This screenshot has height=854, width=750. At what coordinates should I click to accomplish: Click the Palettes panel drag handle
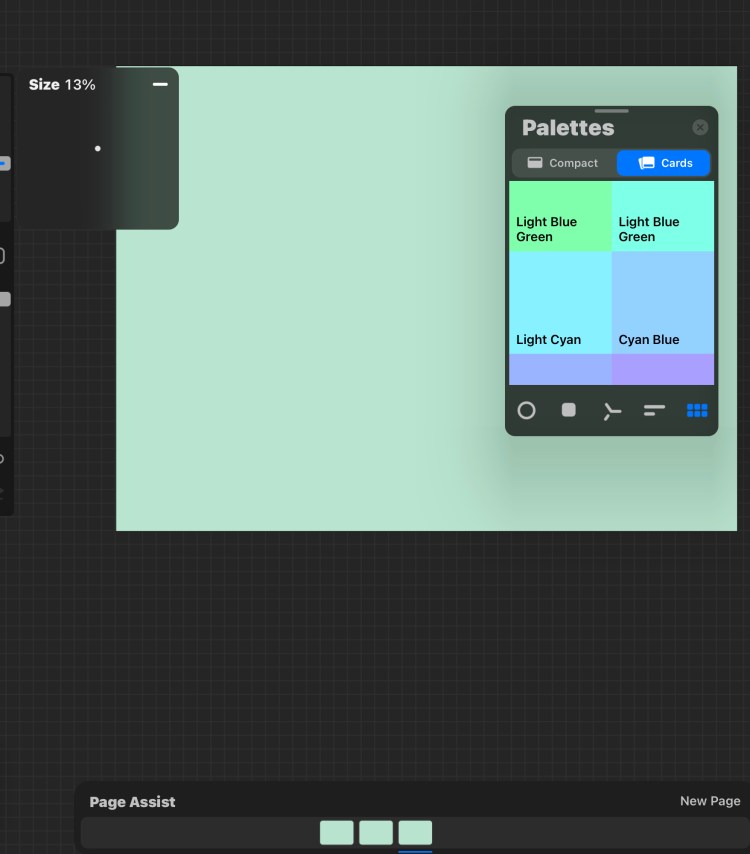click(x=611, y=111)
